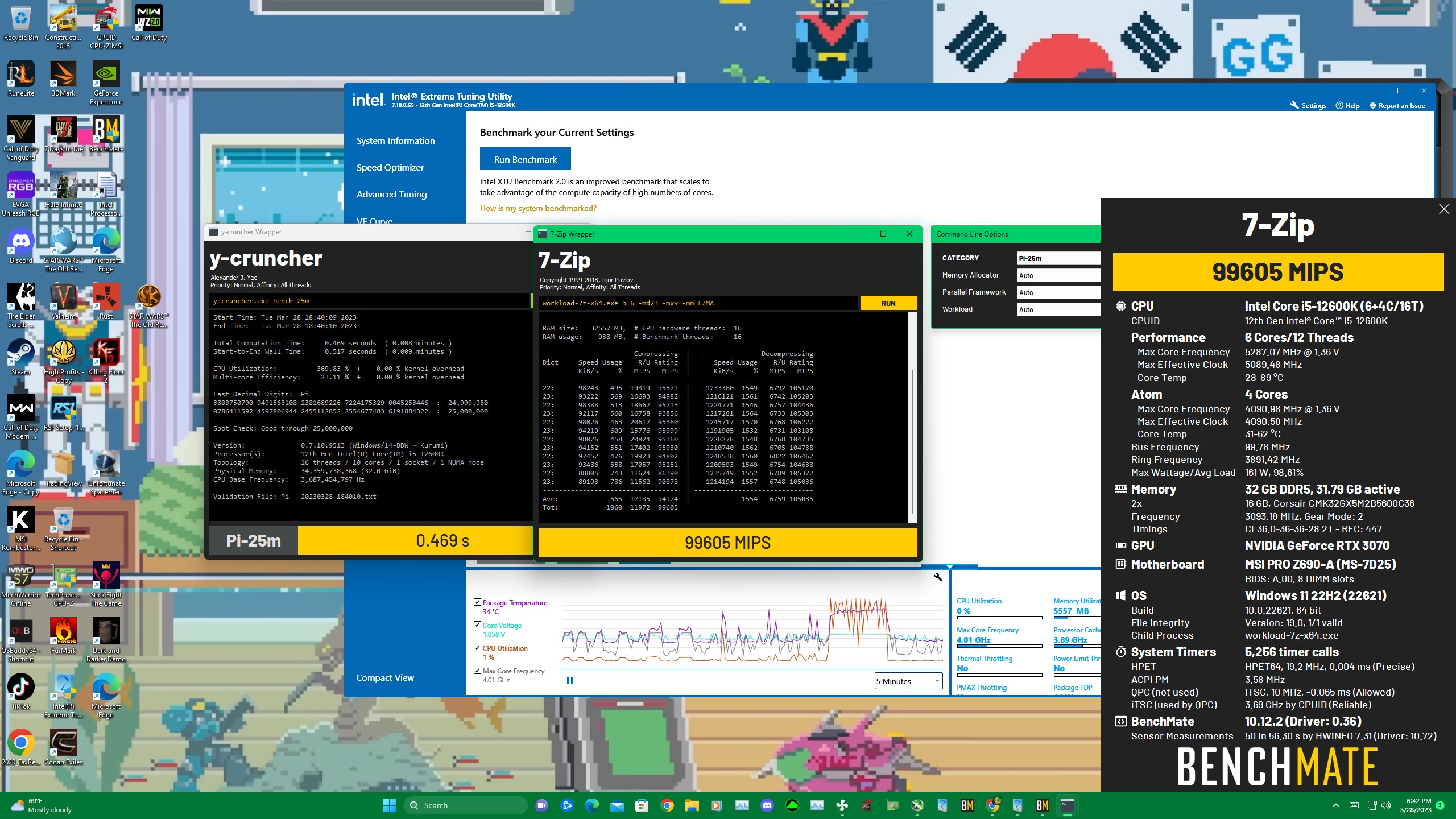1456x819 pixels.
Task: Launch CPUID CPU-Z MSI desktop shortcut
Action: pyautogui.click(x=106, y=27)
